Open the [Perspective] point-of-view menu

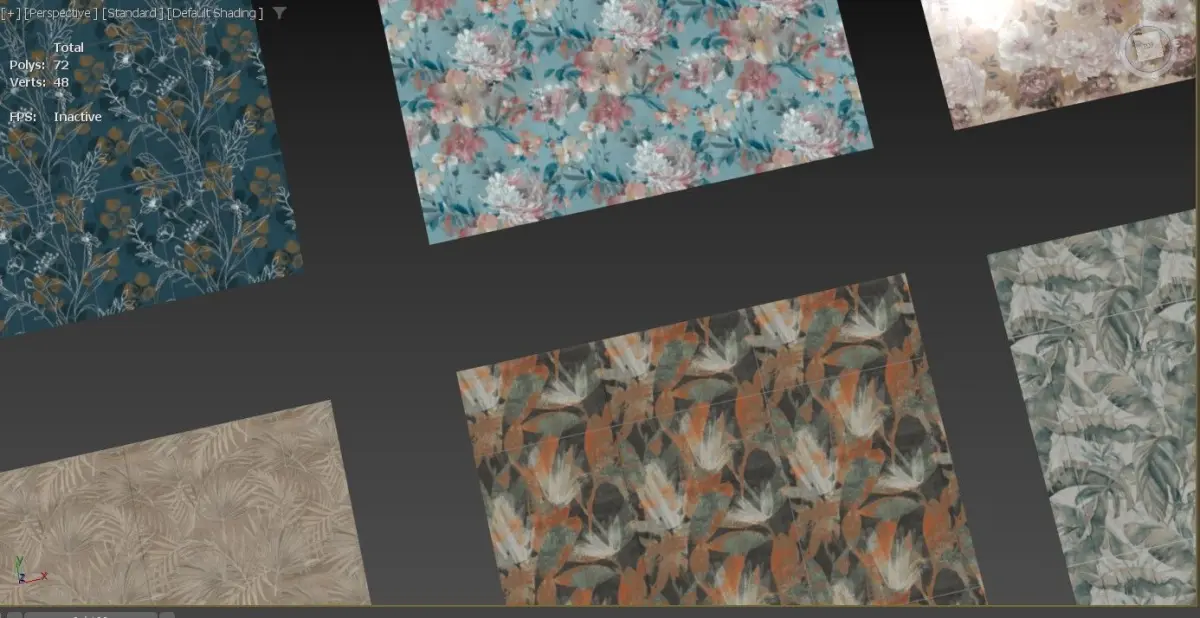coord(58,13)
